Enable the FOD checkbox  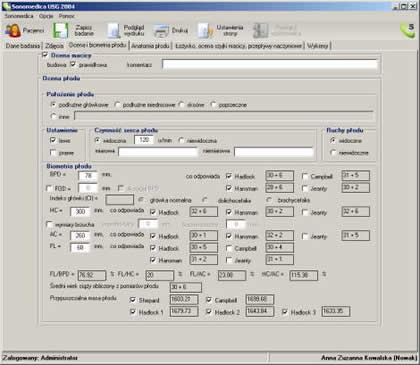49,188
